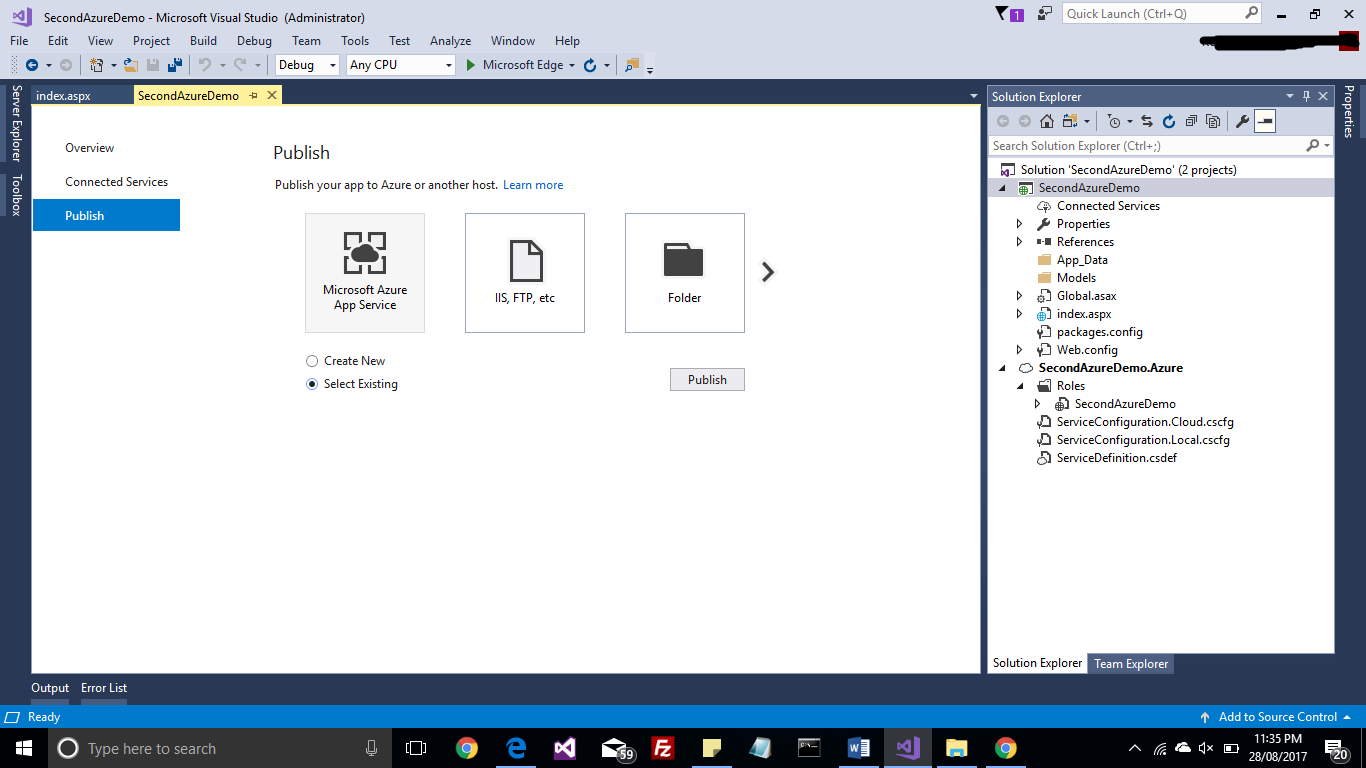Close the SecondAzureDemo document tab

[271, 96]
